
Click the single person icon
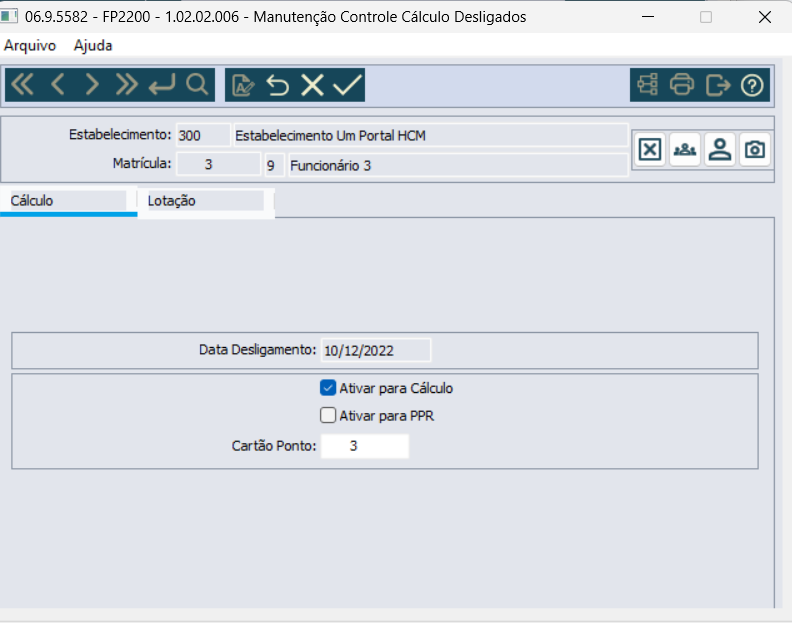(x=720, y=150)
